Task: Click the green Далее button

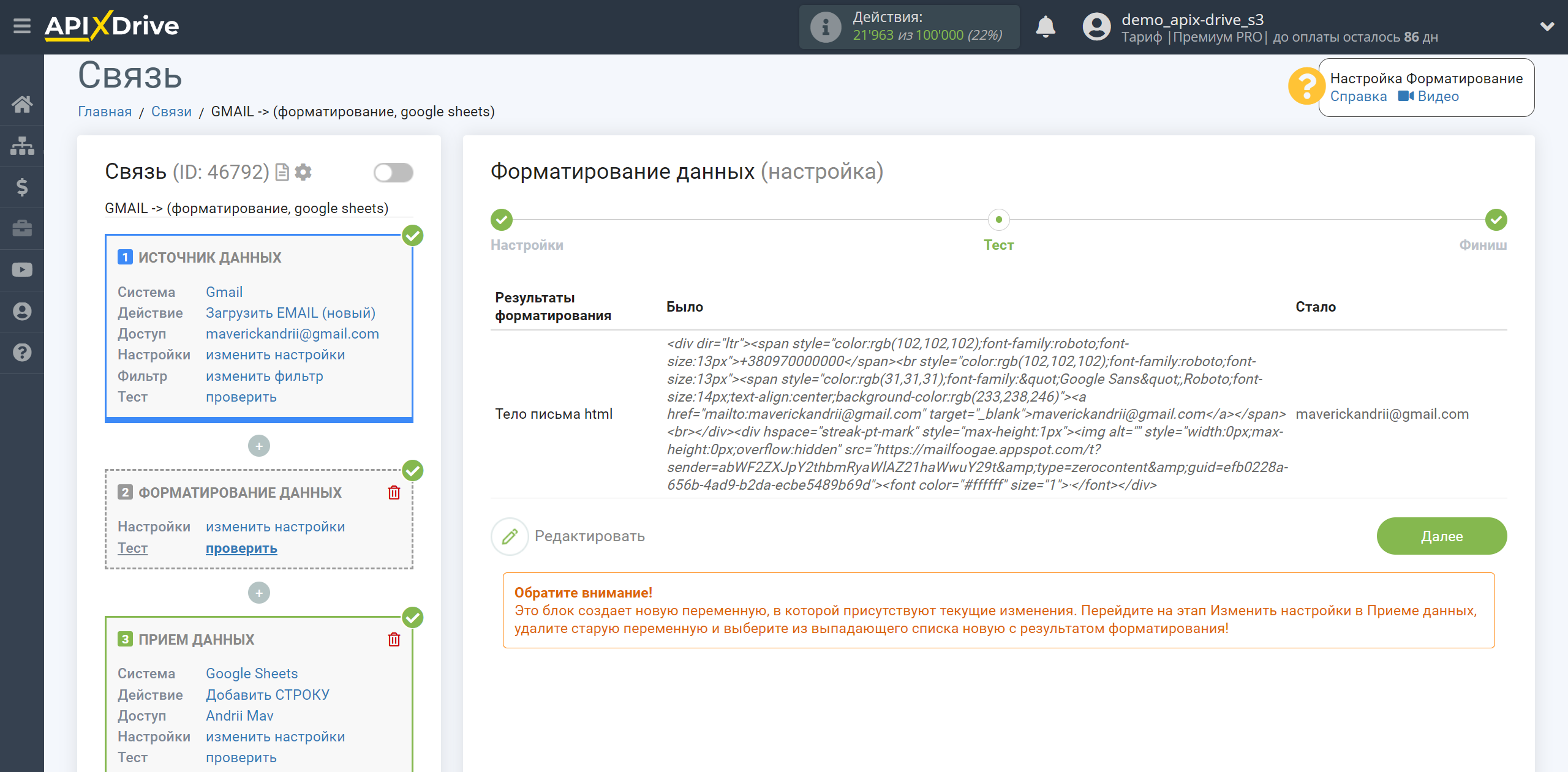Action: (x=1442, y=536)
